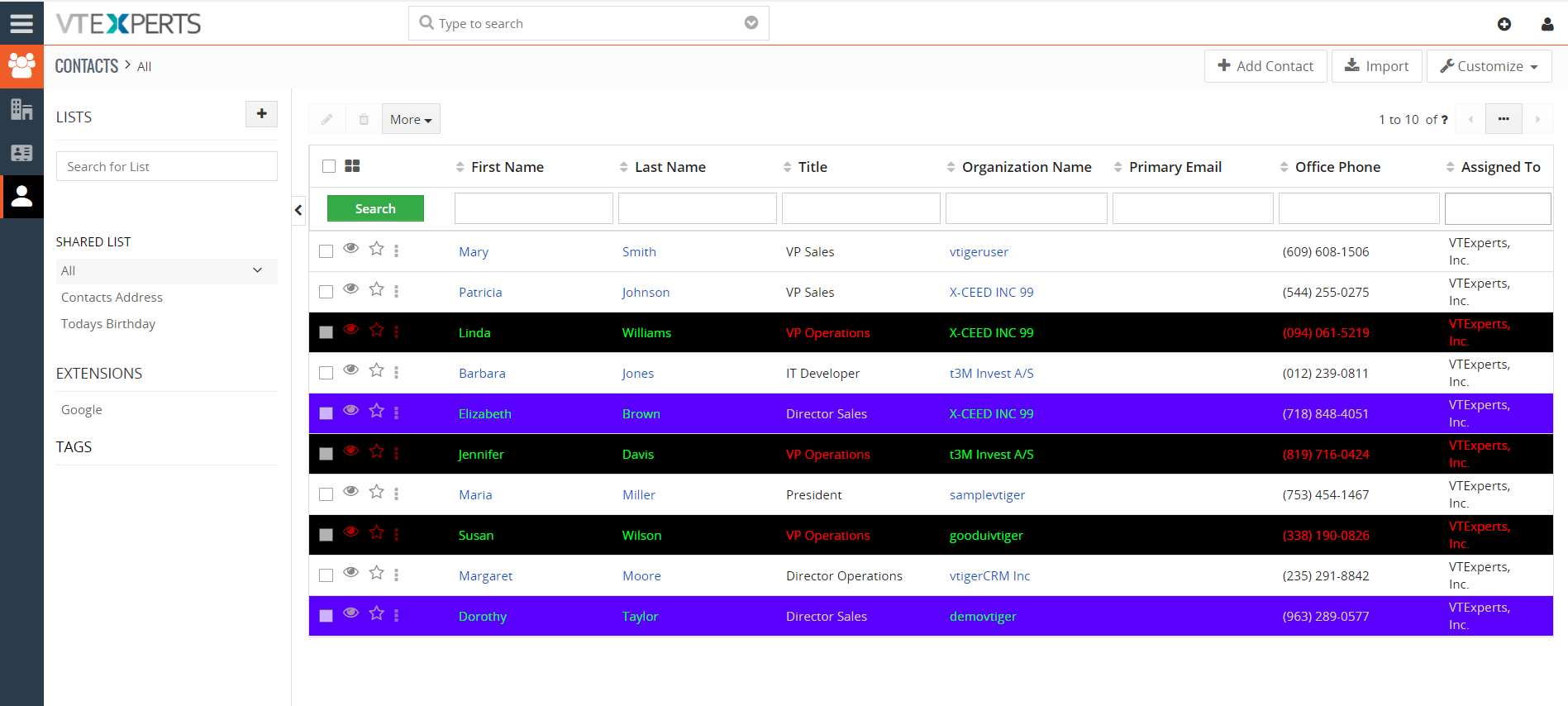This screenshot has height=706, width=1568.
Task: Star the Elizabeth Brown record
Action: tap(377, 411)
